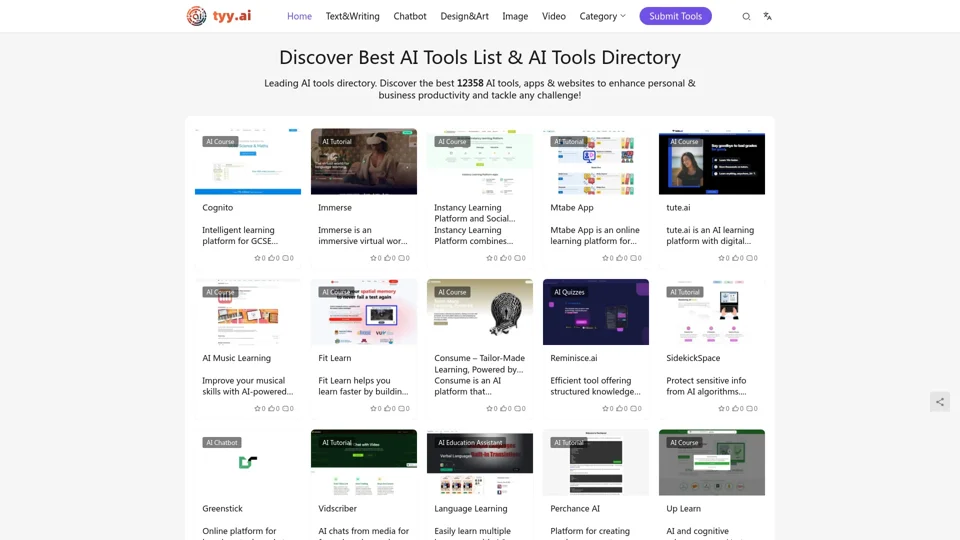
Task: Star the Immerse card
Action: tap(375, 258)
